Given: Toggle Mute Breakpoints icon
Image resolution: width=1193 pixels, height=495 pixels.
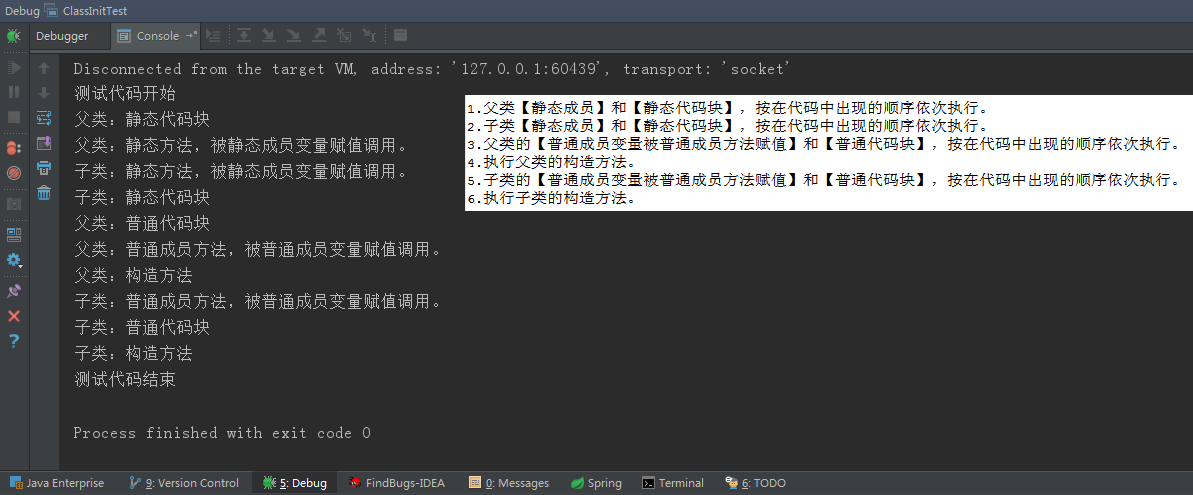Looking at the screenshot, I should (14, 173).
